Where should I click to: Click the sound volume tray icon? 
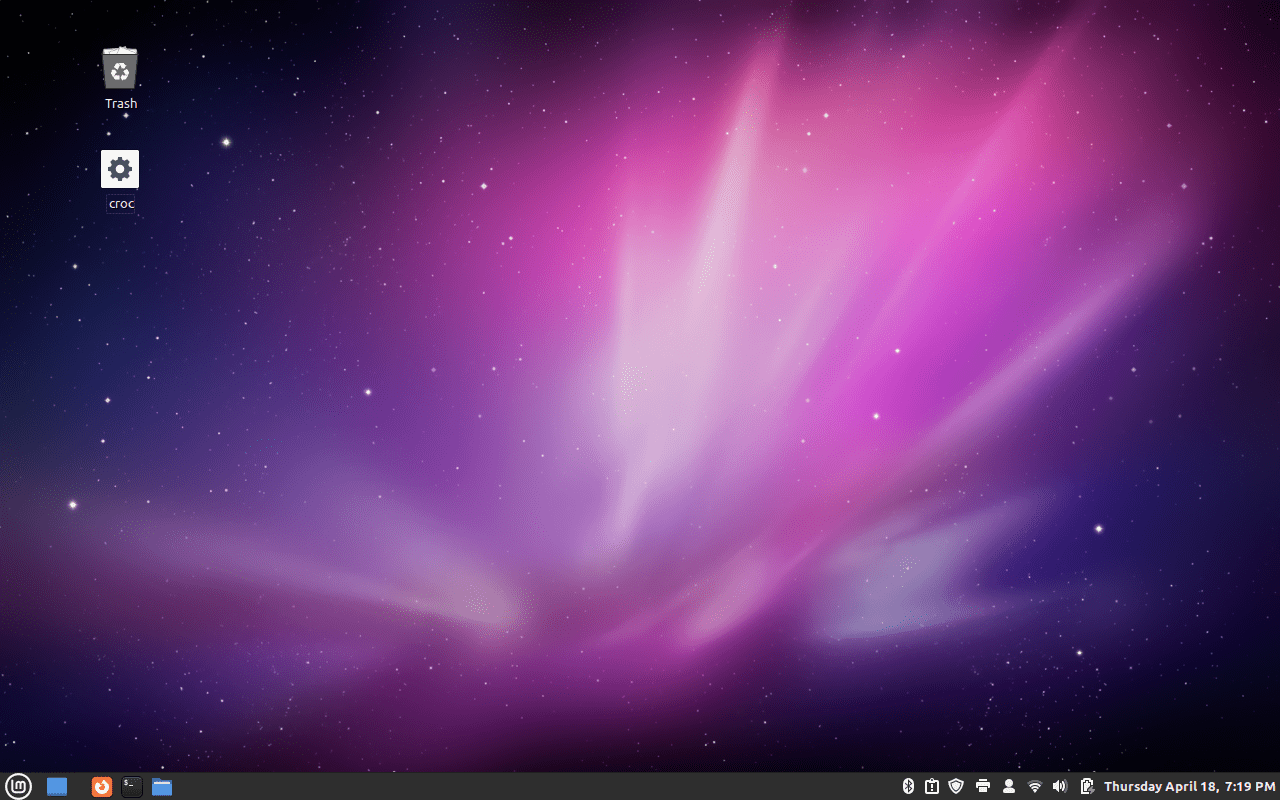coord(1060,786)
